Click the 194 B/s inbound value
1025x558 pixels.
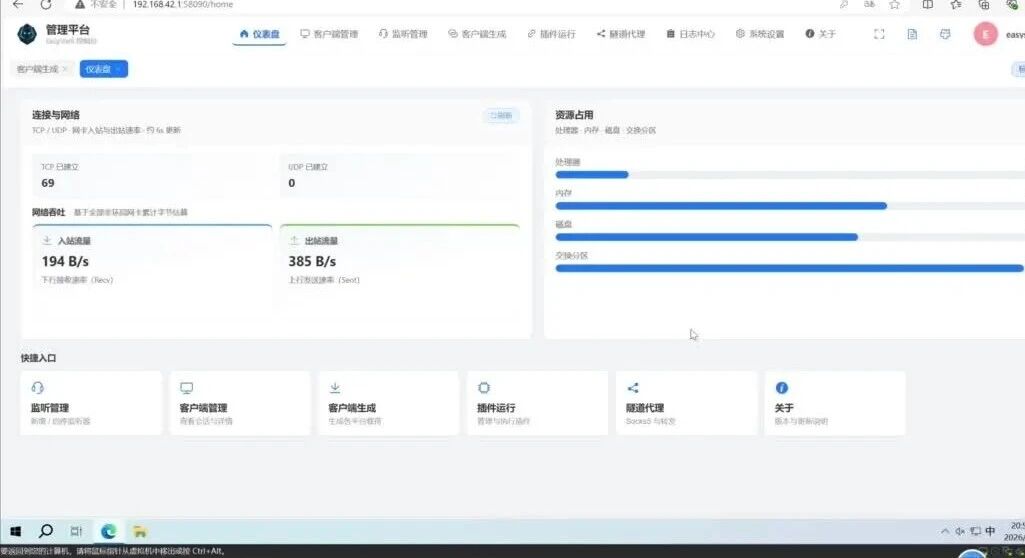pos(65,261)
